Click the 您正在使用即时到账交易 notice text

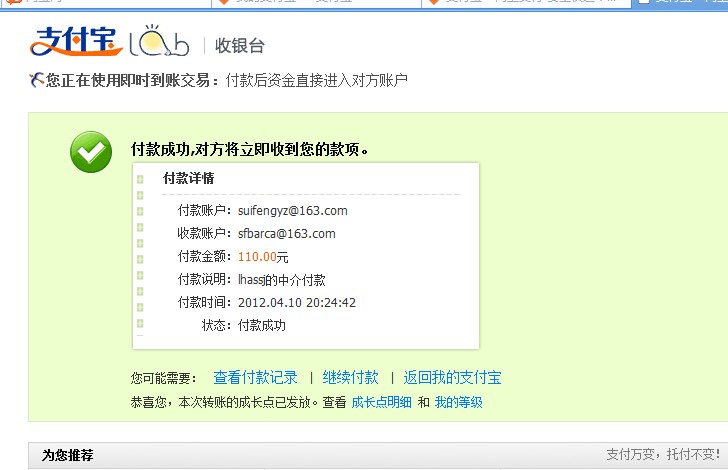(132, 80)
